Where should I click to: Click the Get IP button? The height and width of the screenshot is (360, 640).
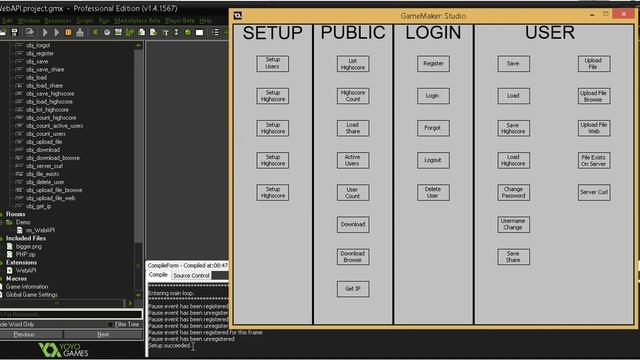click(x=353, y=289)
